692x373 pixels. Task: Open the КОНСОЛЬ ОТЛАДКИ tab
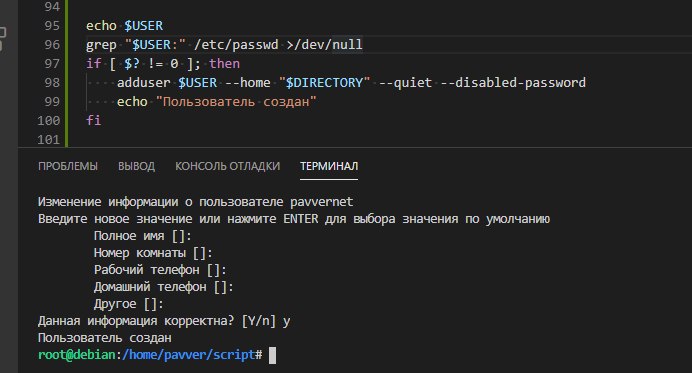coord(227,166)
